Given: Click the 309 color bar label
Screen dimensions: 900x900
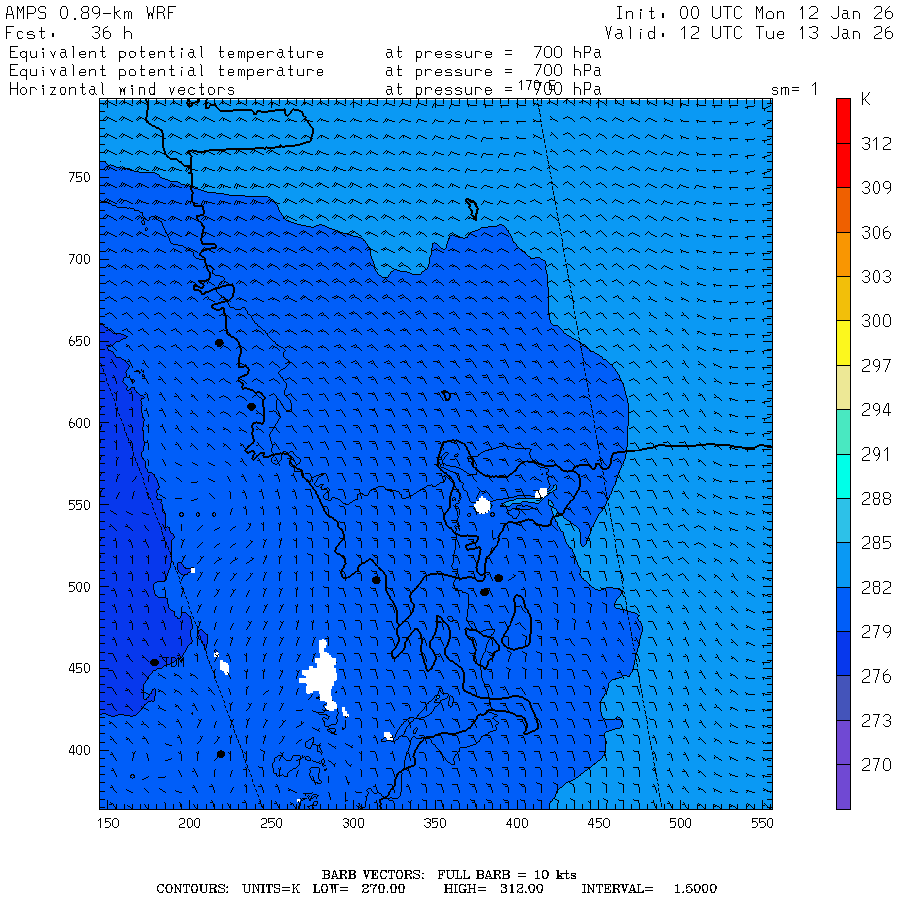Looking at the screenshot, I should [x=876, y=188].
